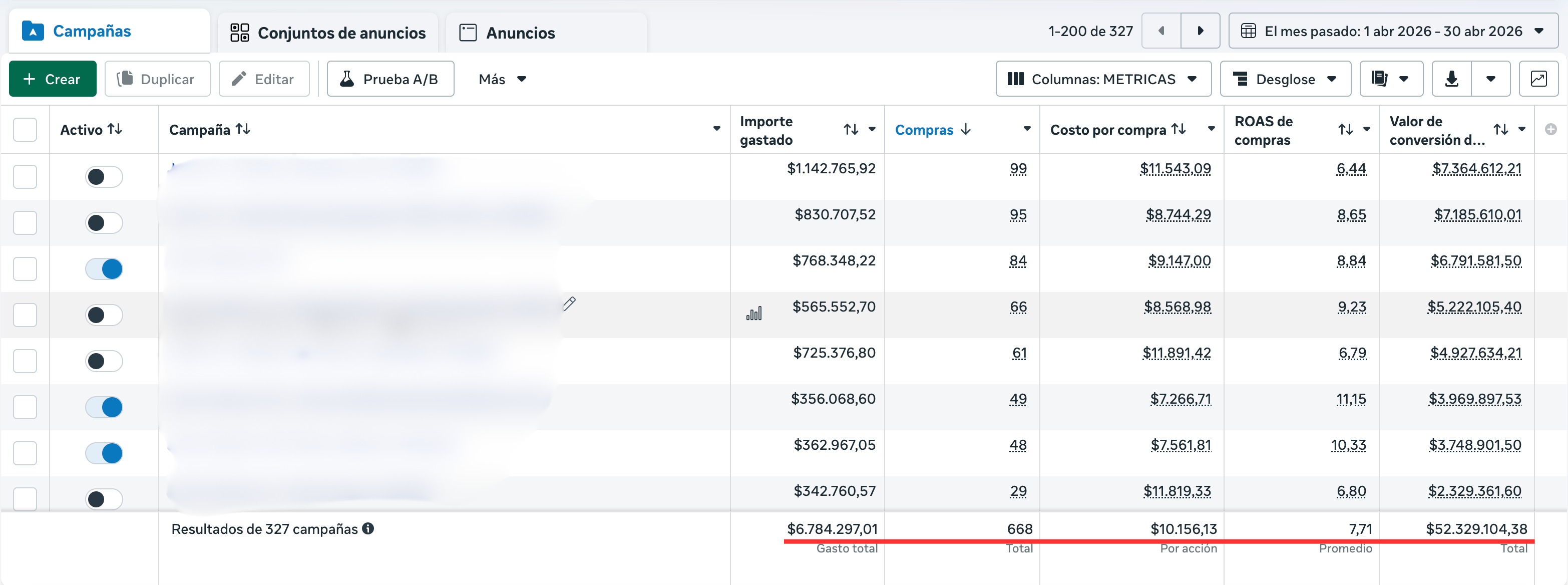
Task: Start a Prueba A/B test
Action: (390, 79)
